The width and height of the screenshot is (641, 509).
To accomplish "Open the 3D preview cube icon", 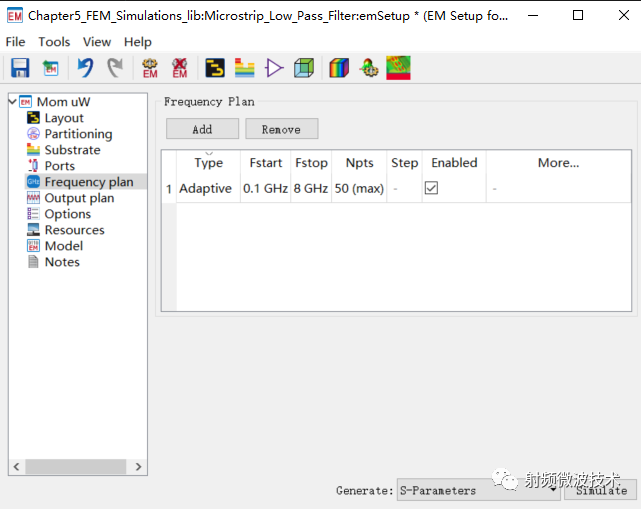I will 304,68.
